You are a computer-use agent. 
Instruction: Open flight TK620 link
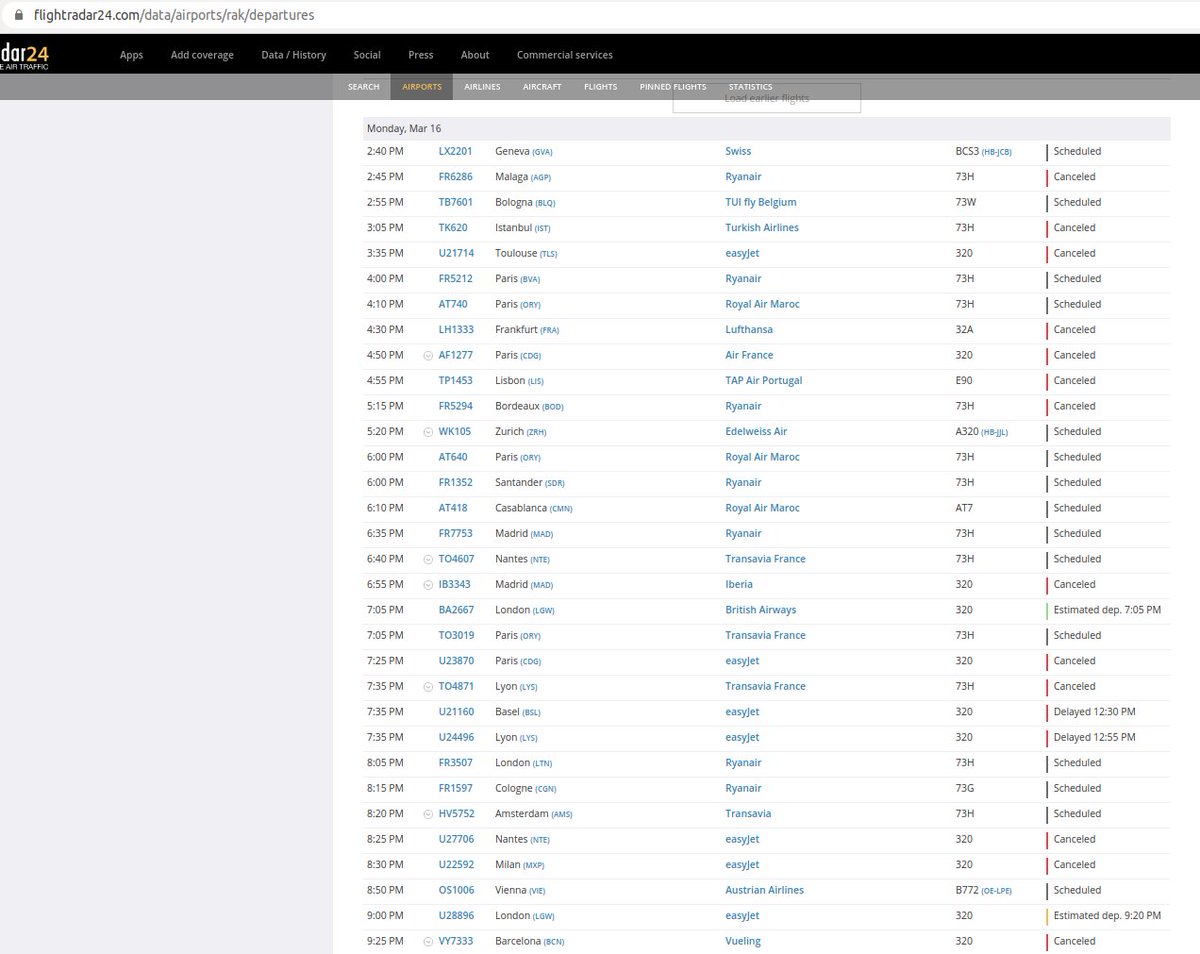453,228
